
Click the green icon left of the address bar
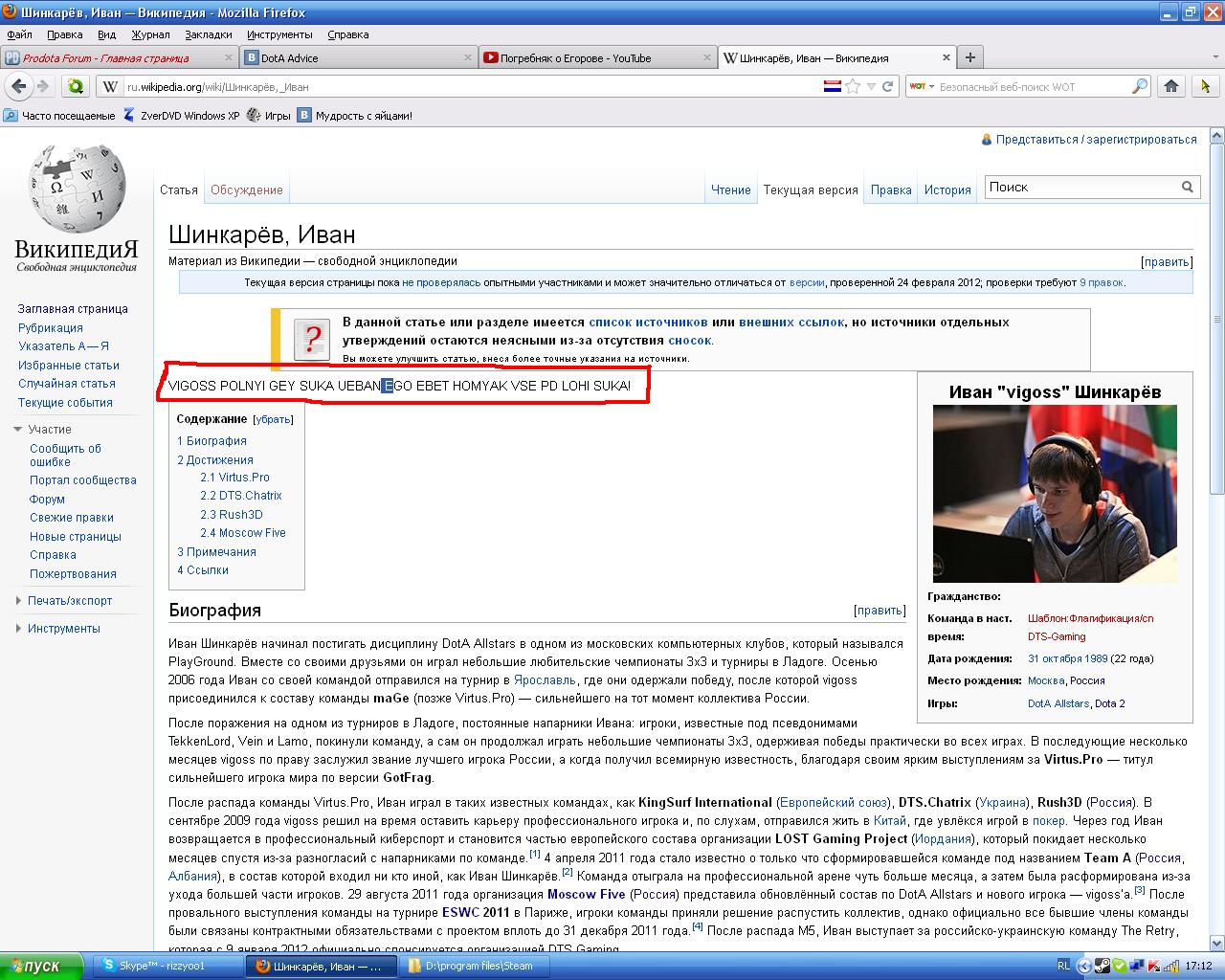pyautogui.click(x=75, y=86)
